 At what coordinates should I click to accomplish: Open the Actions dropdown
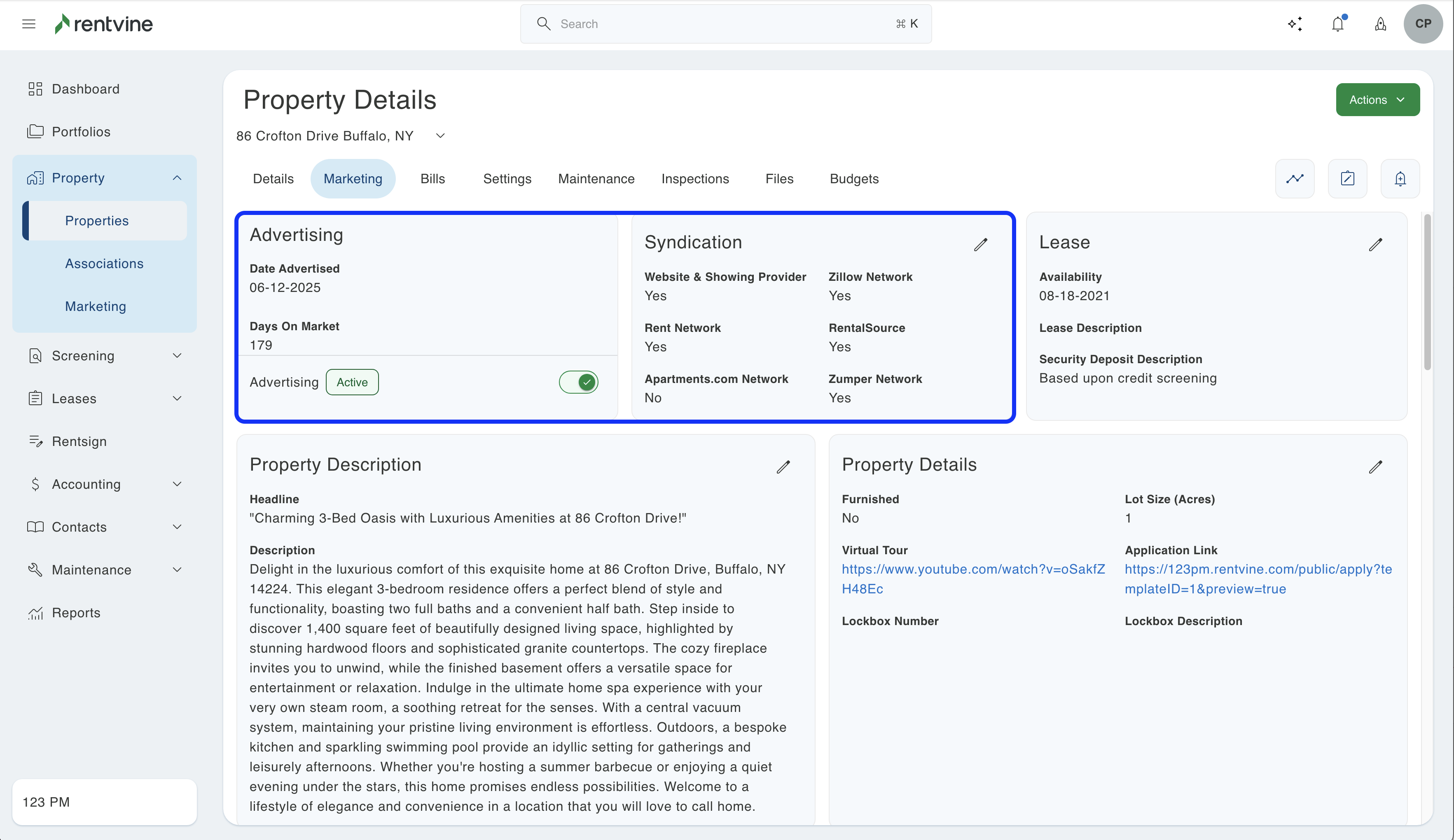click(1377, 100)
